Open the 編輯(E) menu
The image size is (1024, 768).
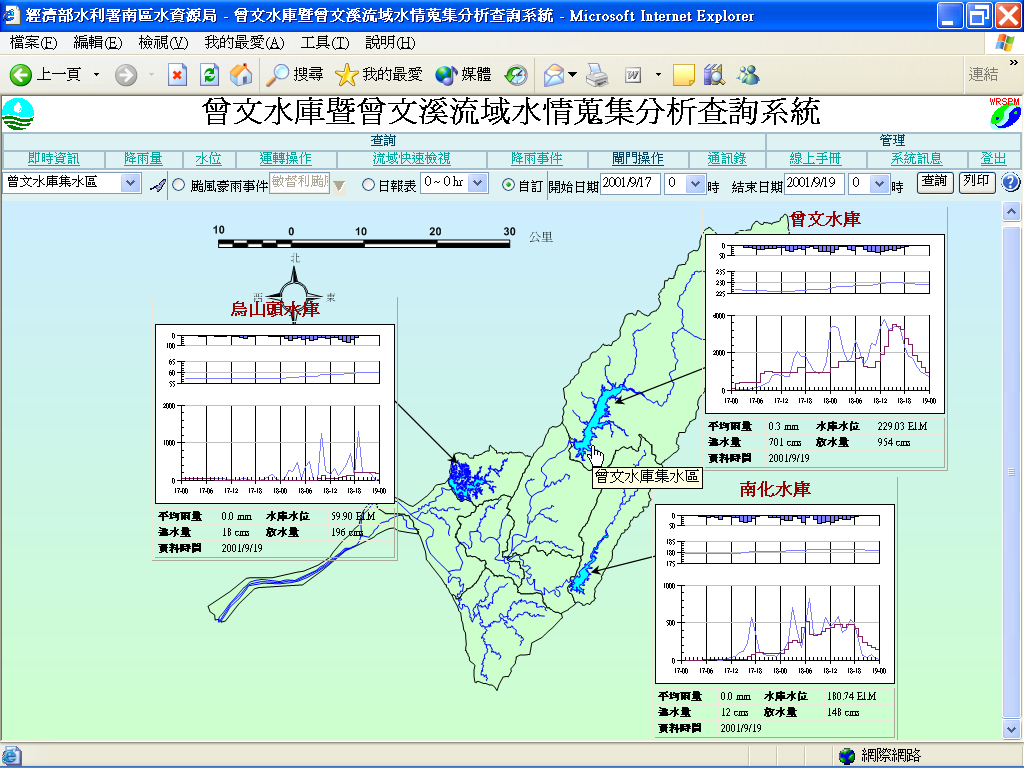(98, 43)
